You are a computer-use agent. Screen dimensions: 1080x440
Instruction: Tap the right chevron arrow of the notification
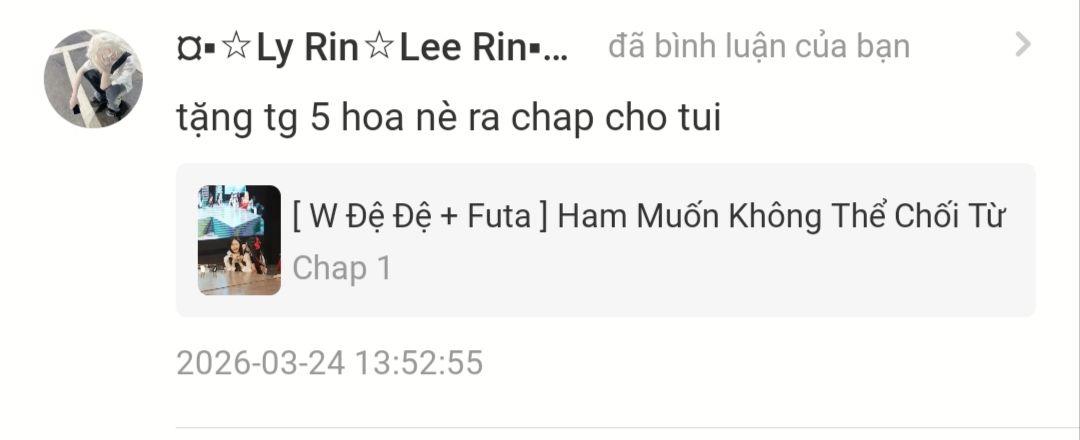tap(1024, 45)
